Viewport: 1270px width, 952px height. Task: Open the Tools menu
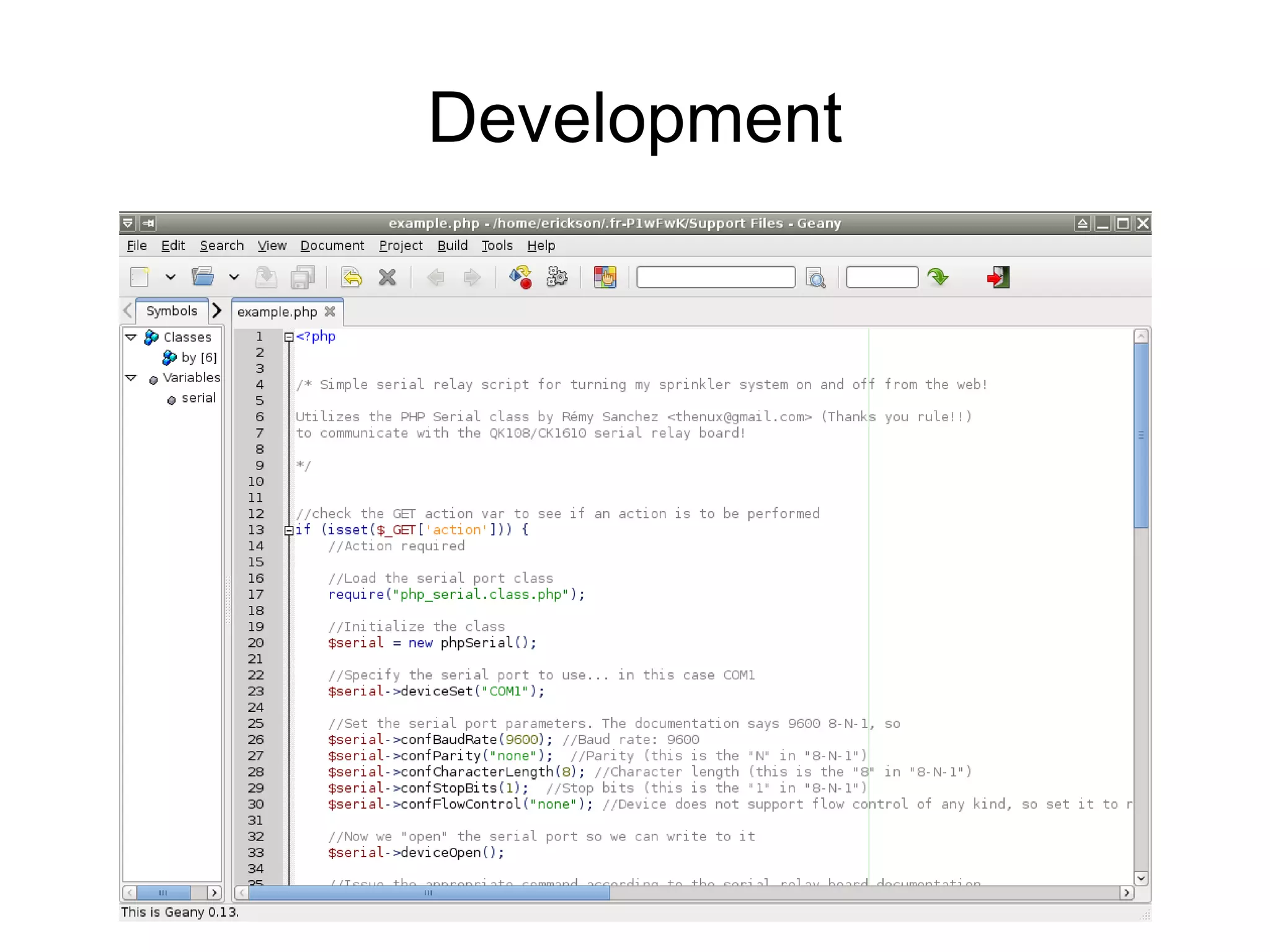[497, 246]
